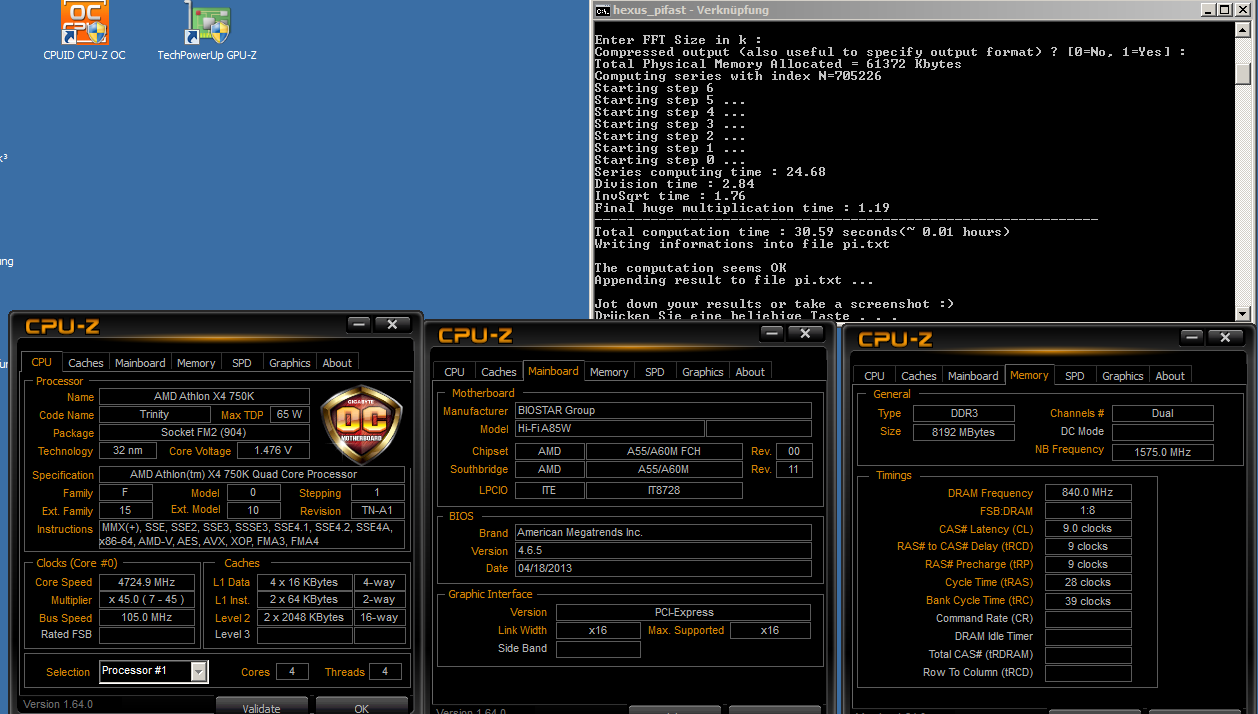Close the right CPU-Z window
Viewport: 1258px width, 714px height.
click(x=1226, y=337)
